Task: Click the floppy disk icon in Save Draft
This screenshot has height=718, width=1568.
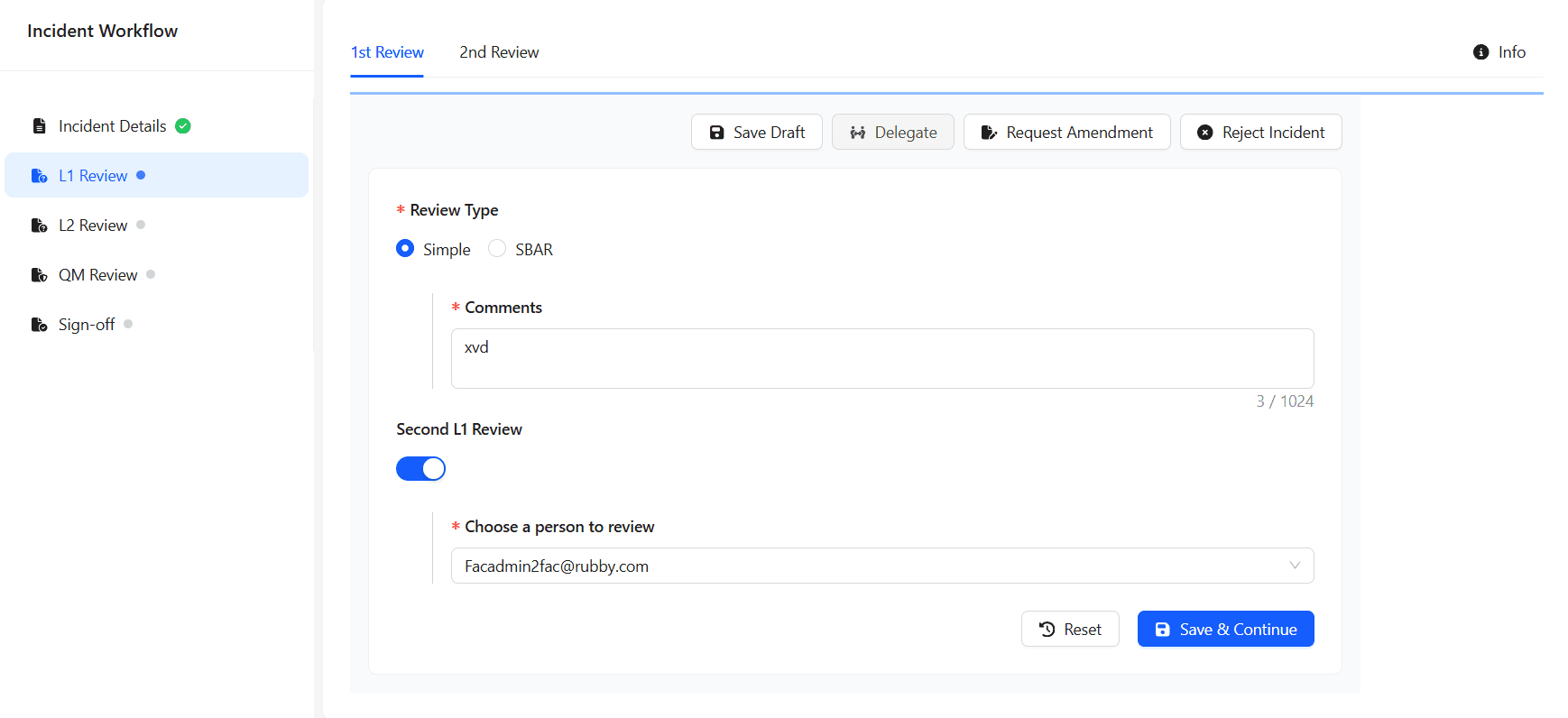Action: click(716, 133)
